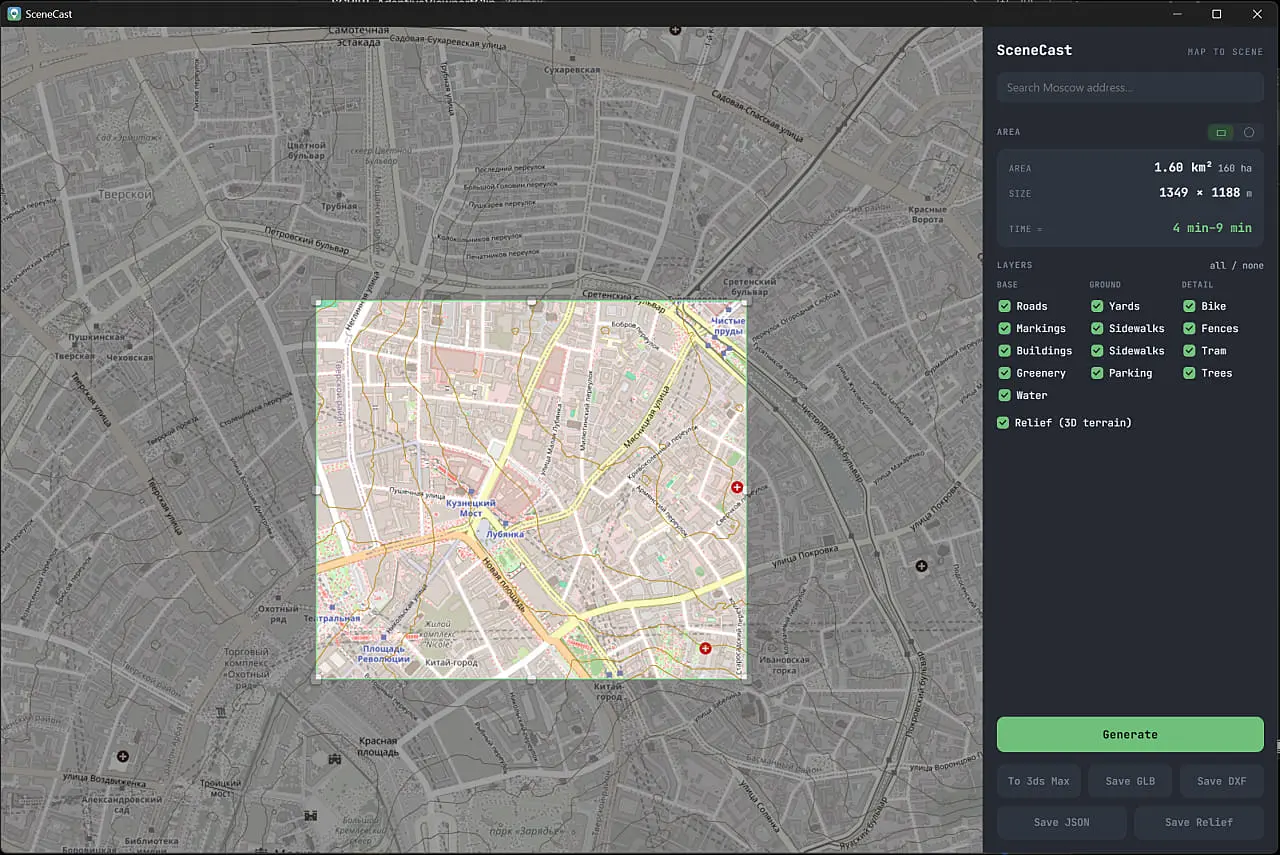Click the To 3ds Max button
This screenshot has height=855, width=1280.
(x=1039, y=781)
